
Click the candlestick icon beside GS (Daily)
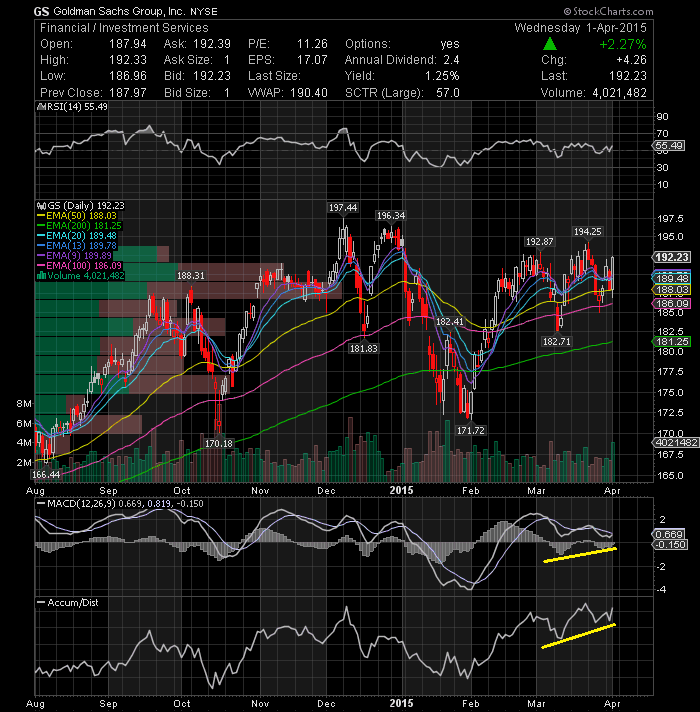[x=41, y=206]
